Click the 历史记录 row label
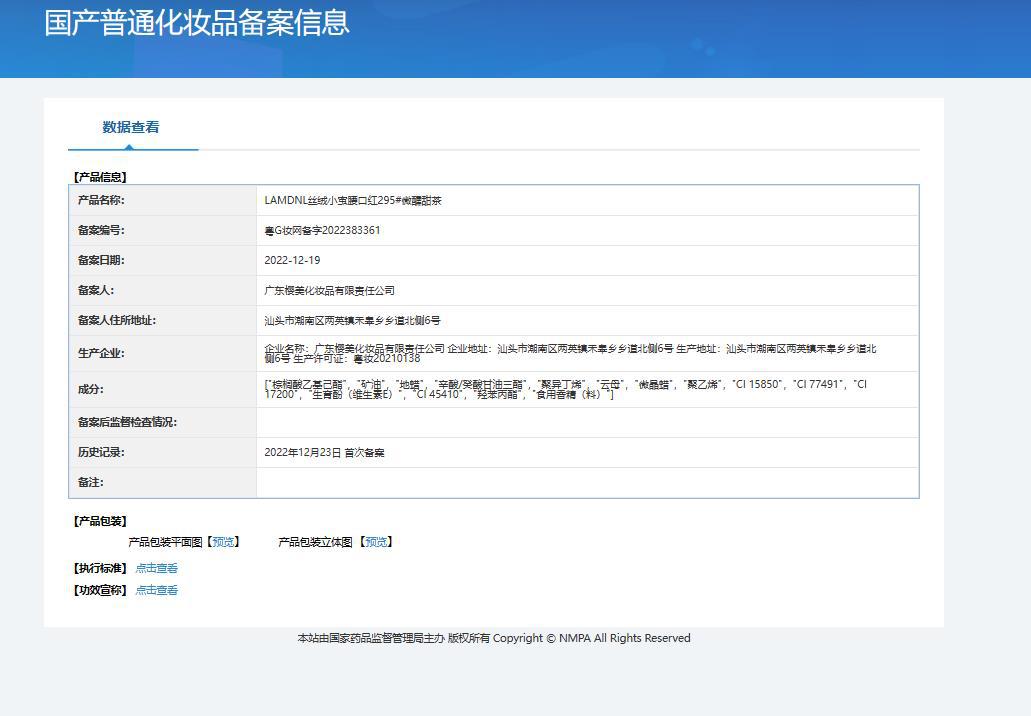Image resolution: width=1031 pixels, height=716 pixels. tap(101, 452)
